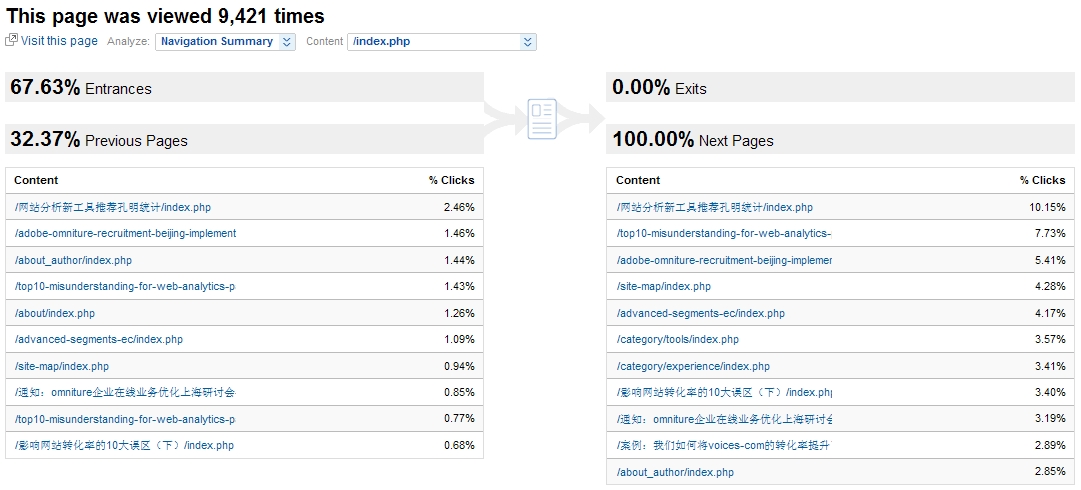
Task: Click the page document icon between the arrows
Action: [542, 119]
